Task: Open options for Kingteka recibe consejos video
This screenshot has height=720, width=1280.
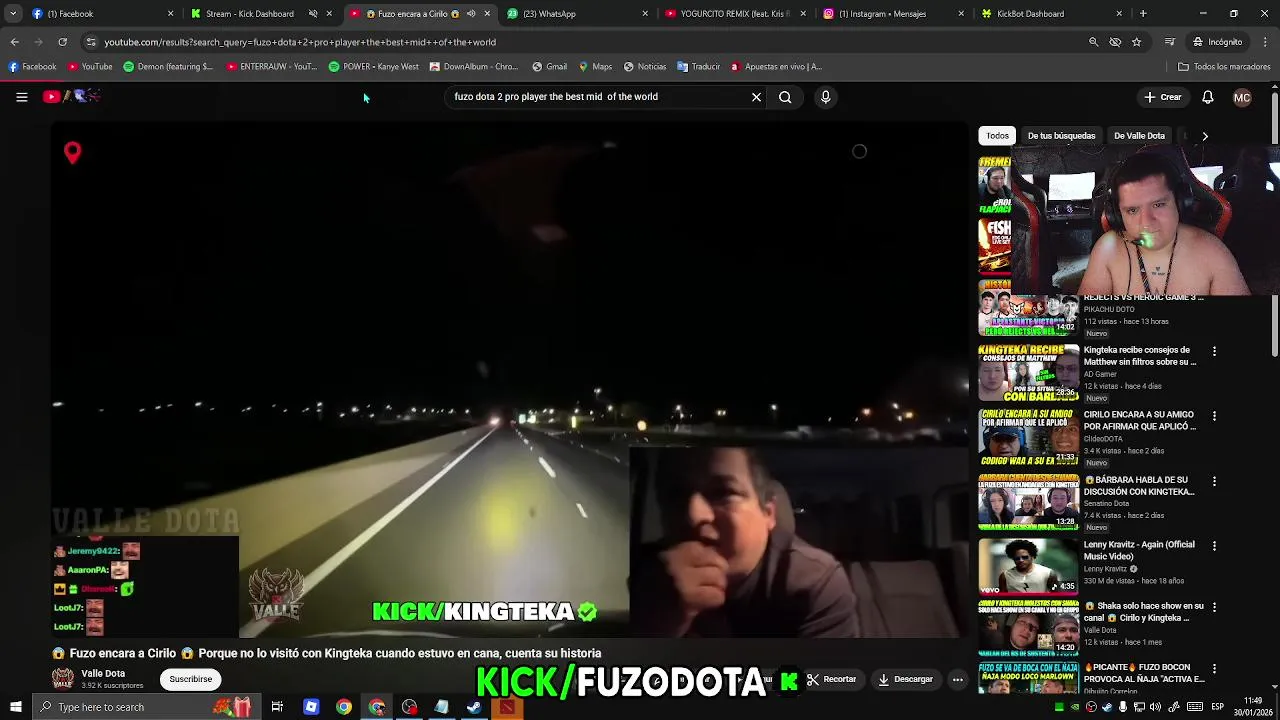Action: coord(1214,351)
